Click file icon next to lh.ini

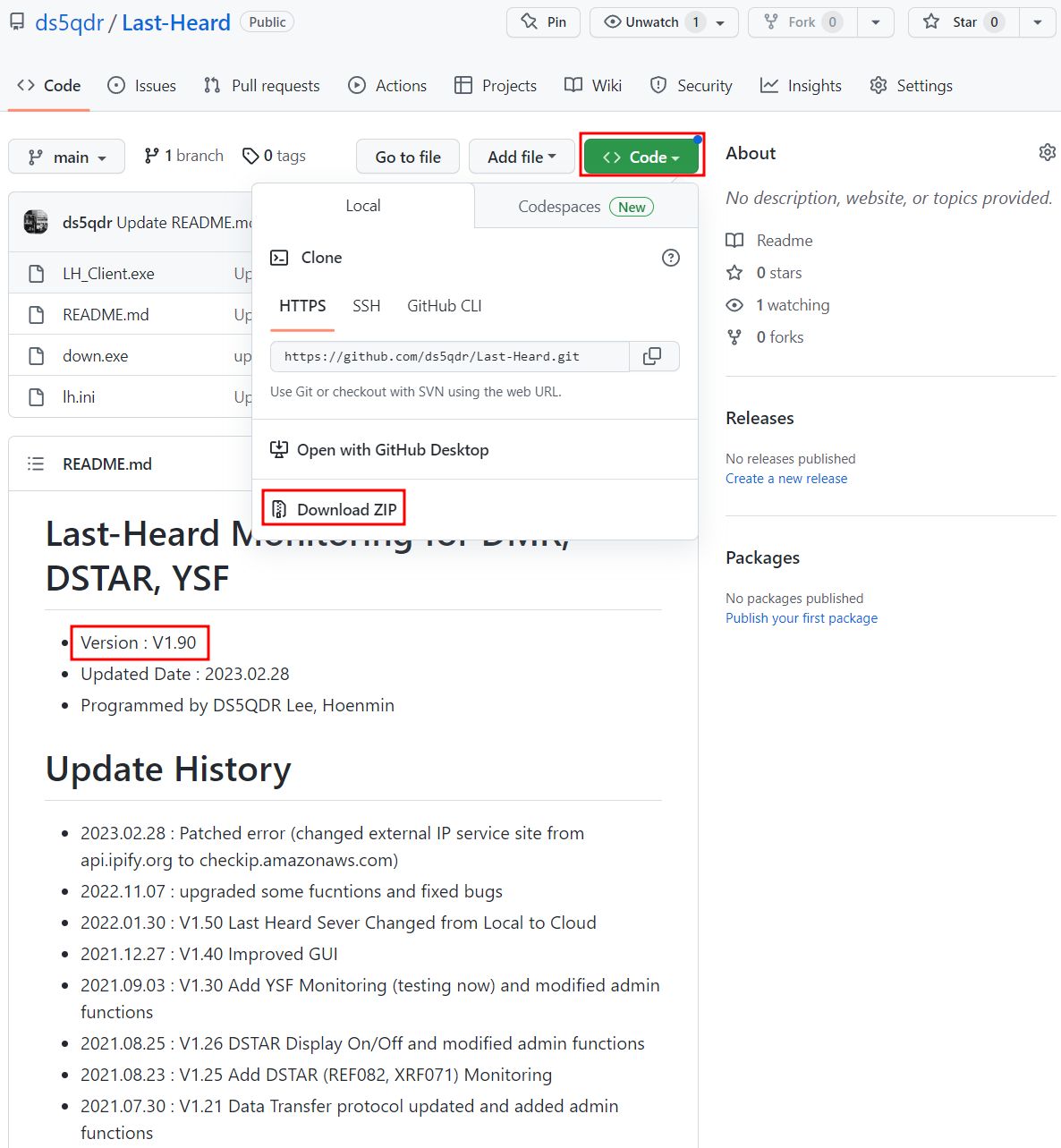click(37, 397)
